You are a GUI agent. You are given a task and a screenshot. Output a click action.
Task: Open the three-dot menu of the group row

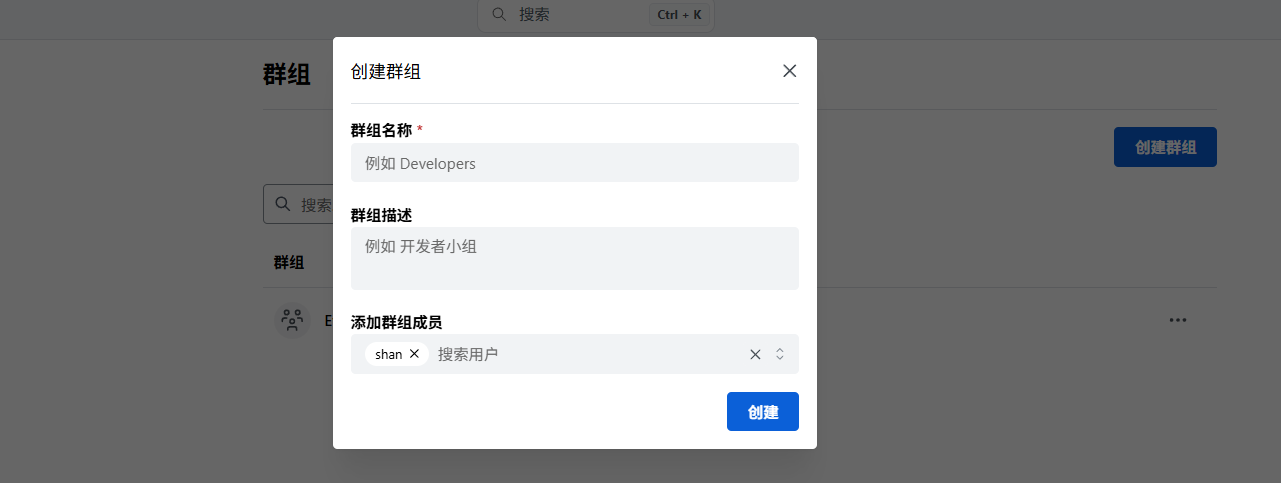click(x=1178, y=320)
